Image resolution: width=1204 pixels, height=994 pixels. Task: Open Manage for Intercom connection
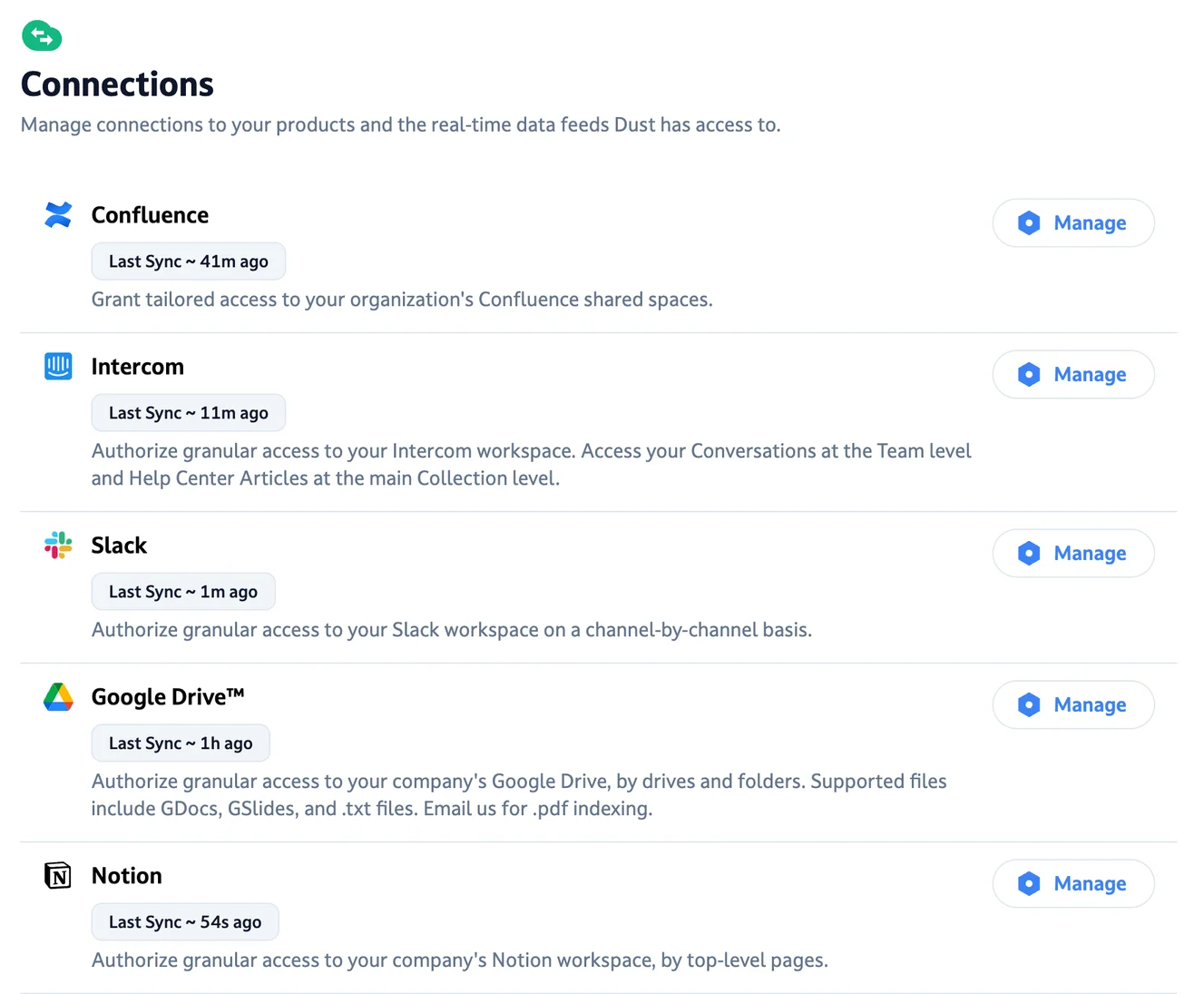pyautogui.click(x=1073, y=374)
